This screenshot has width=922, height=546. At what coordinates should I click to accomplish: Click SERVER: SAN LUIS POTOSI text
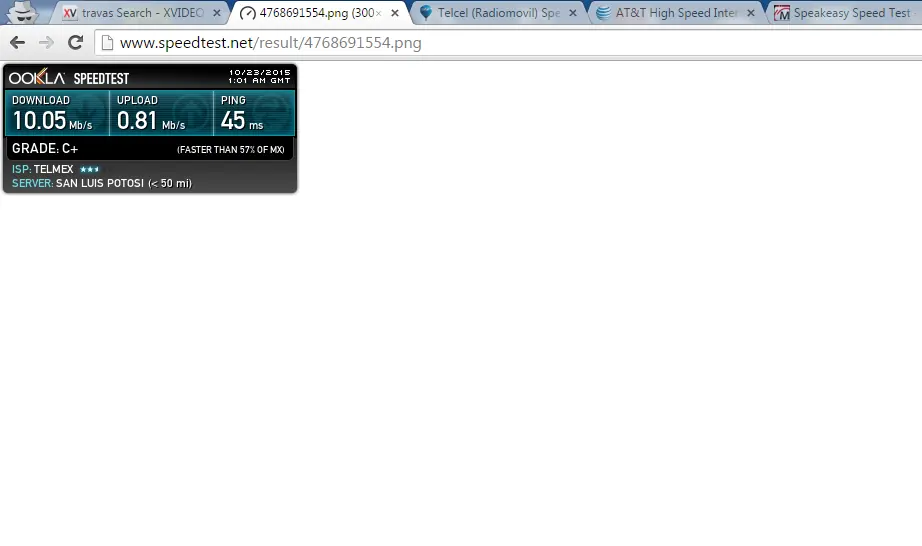click(x=102, y=183)
